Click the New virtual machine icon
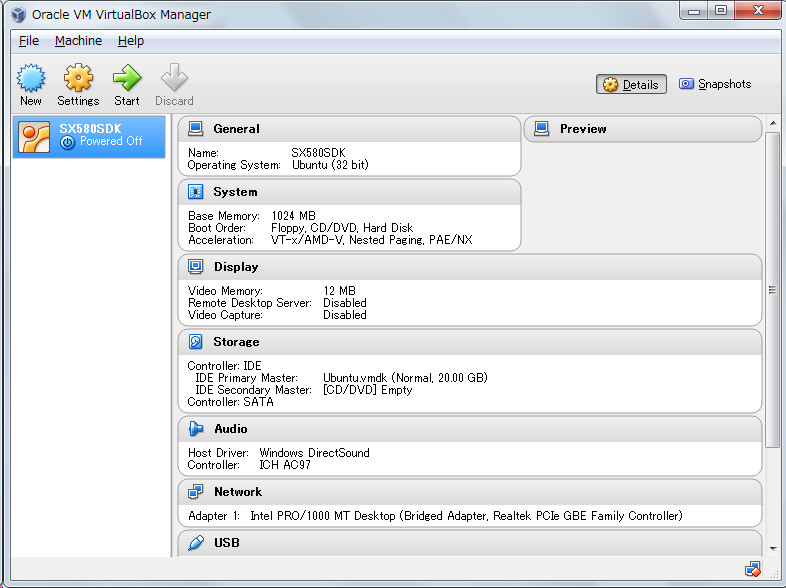Image resolution: width=786 pixels, height=588 pixels. 31,78
